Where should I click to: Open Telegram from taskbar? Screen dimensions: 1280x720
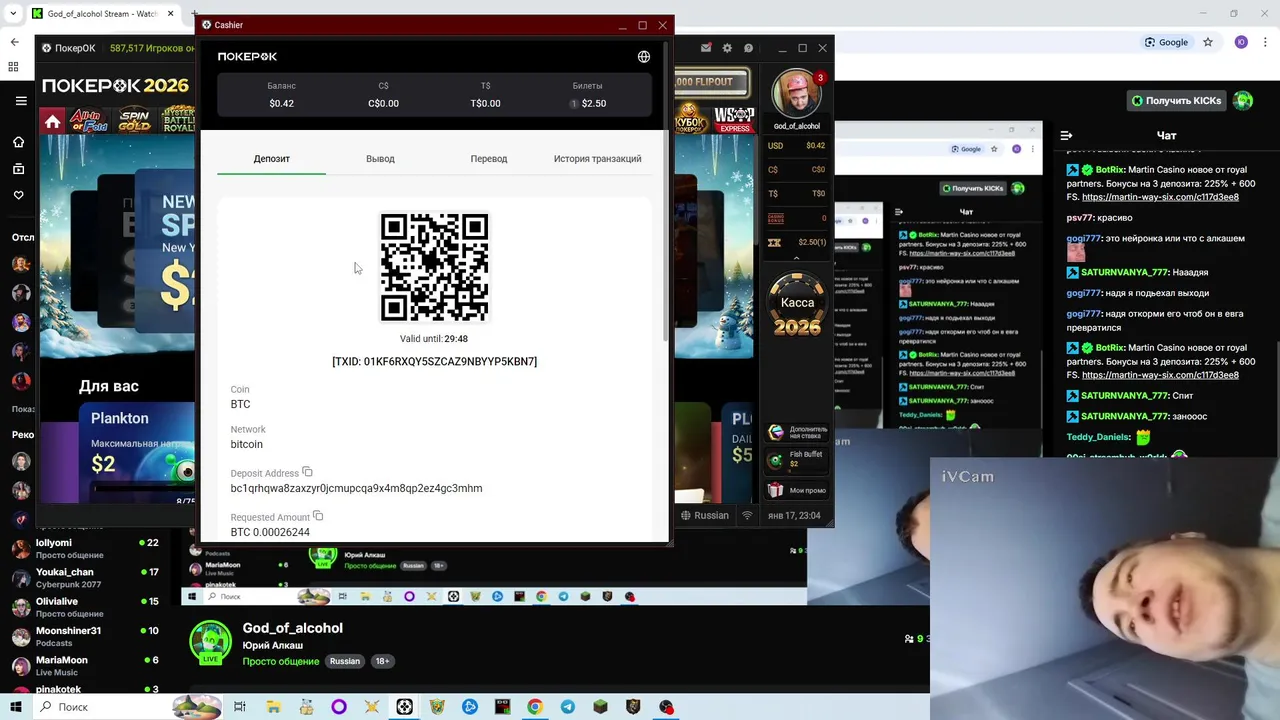(x=568, y=707)
